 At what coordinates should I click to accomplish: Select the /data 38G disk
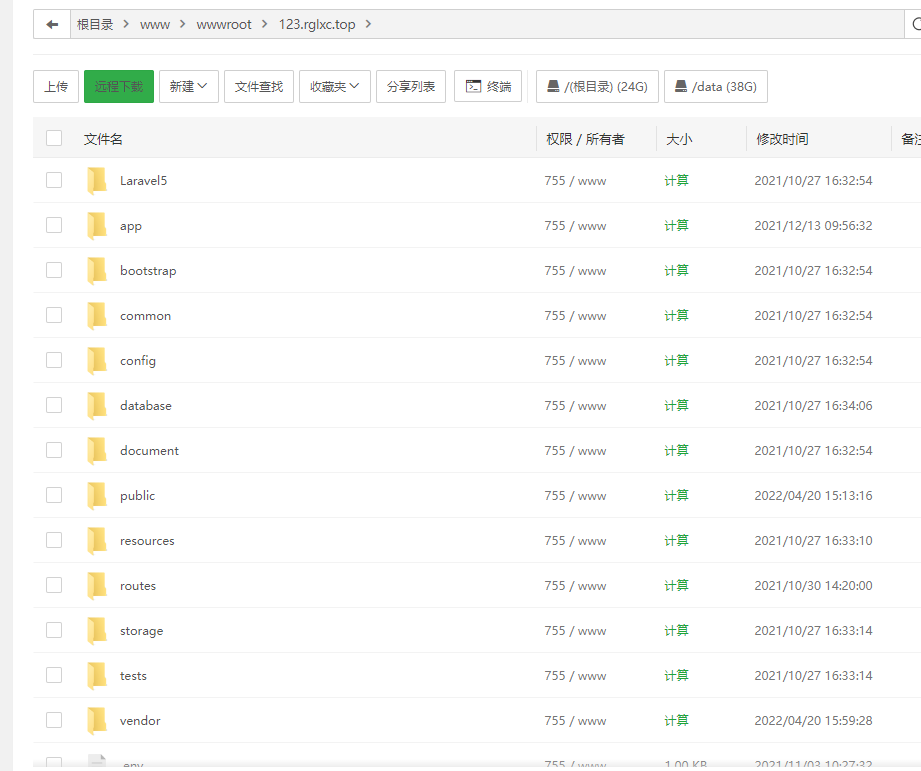pyautogui.click(x=715, y=87)
